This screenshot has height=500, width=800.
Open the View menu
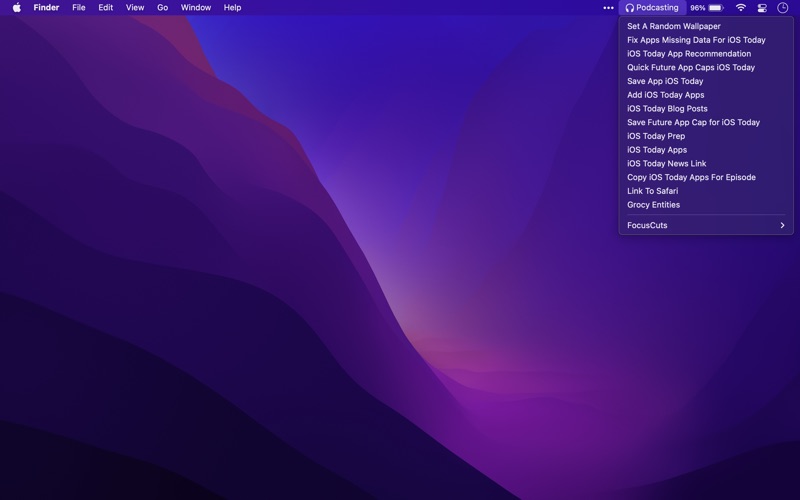pyautogui.click(x=135, y=8)
